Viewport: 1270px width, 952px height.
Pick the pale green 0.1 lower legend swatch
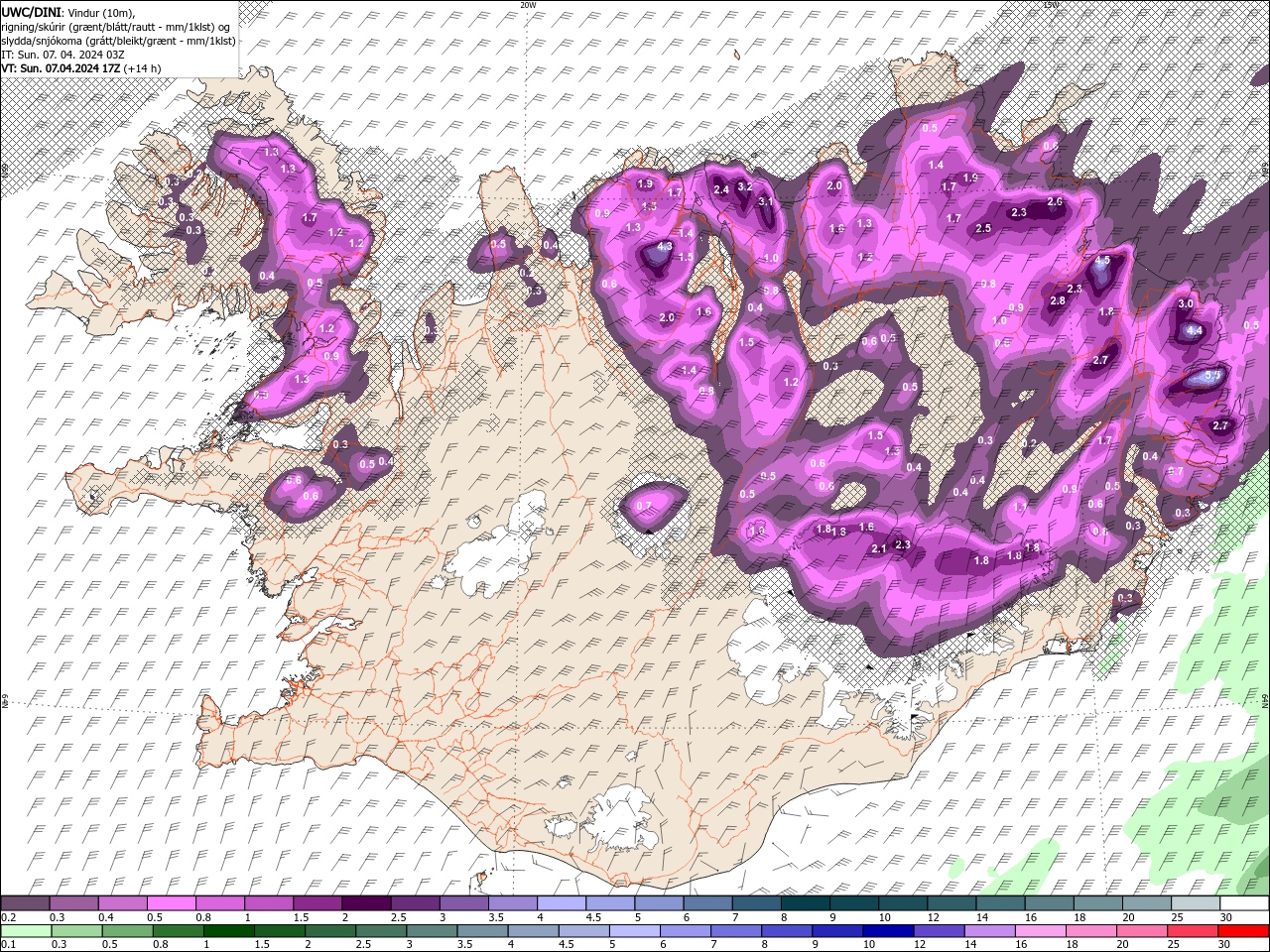[x=26, y=931]
